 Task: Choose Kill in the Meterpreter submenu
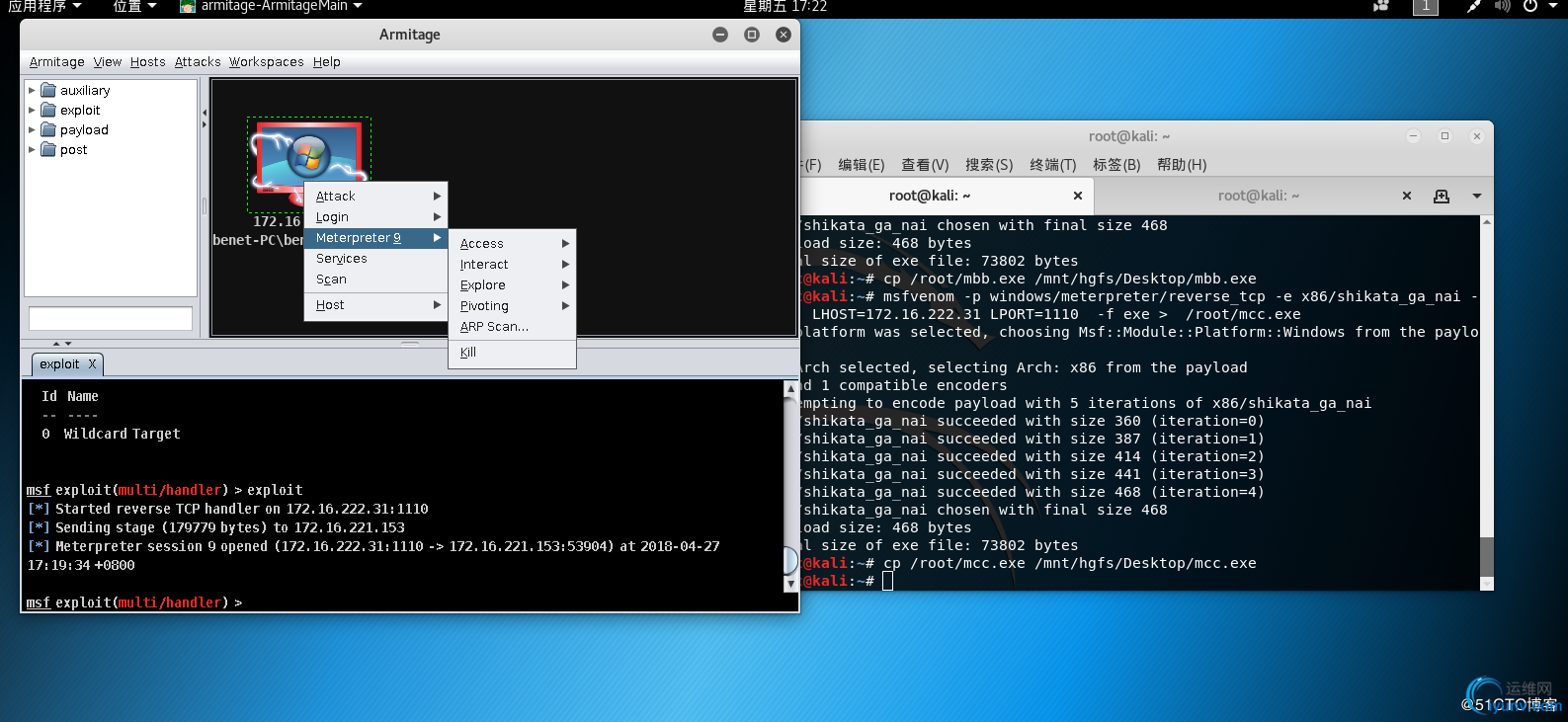(513, 352)
